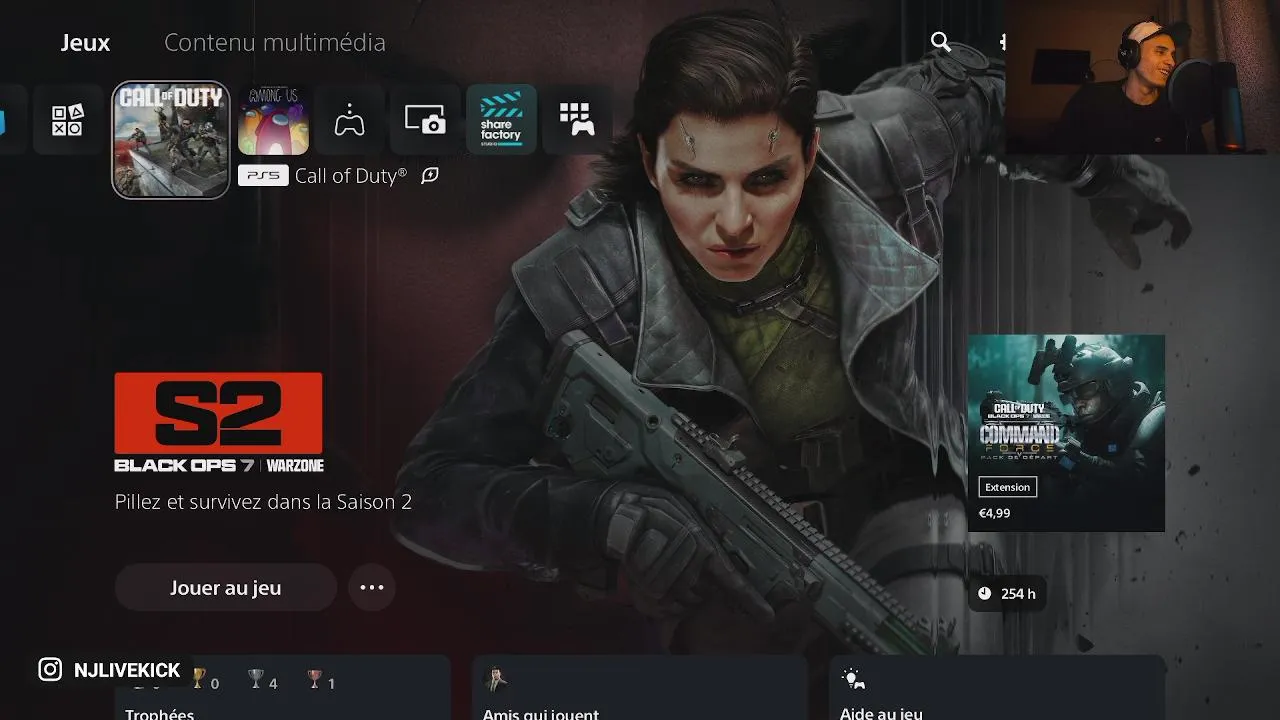Open the three-dots options button
Screen dimensions: 1280x720
click(372, 587)
